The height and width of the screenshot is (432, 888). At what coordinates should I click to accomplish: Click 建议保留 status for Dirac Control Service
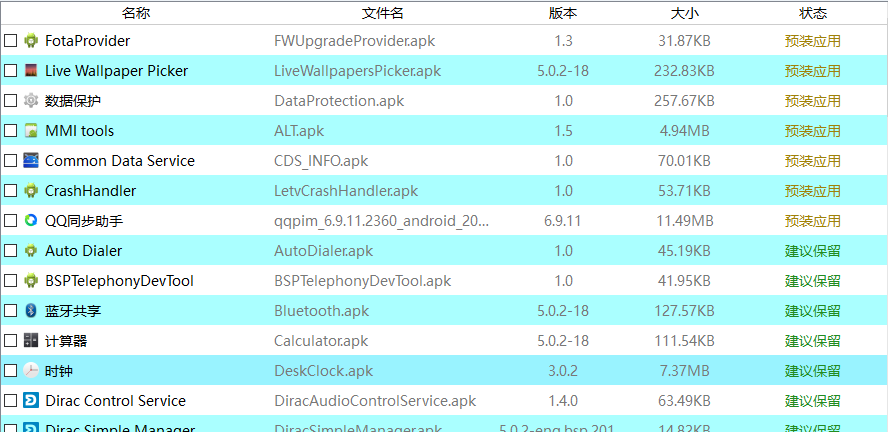click(x=813, y=401)
